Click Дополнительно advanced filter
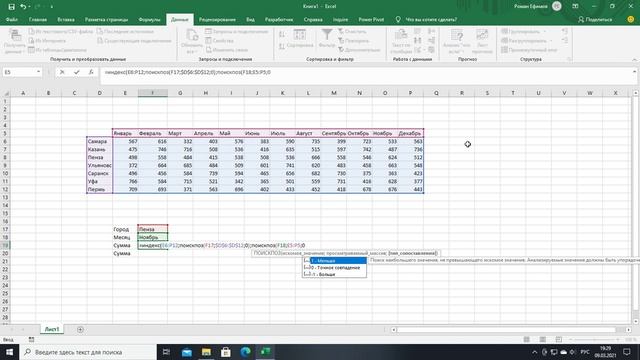Image resolution: width=640 pixels, height=360 pixels. coord(359,50)
